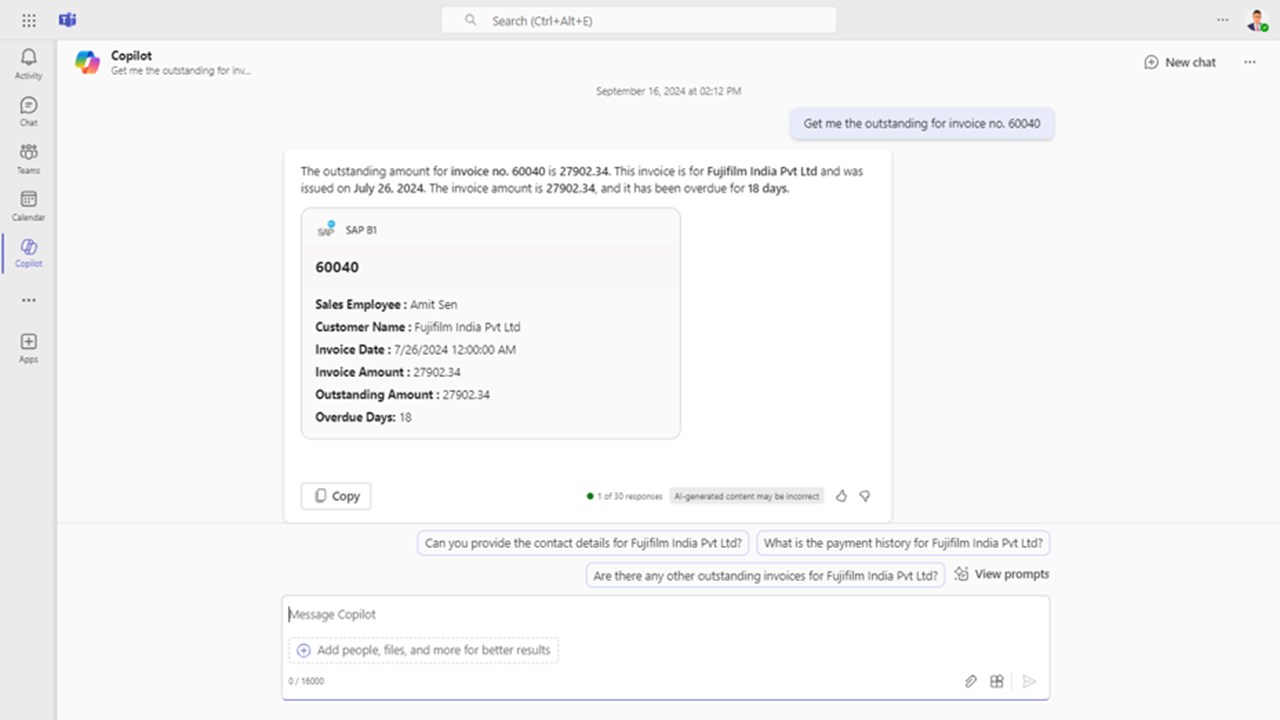The image size is (1280, 720).
Task: Select prompt about other outstanding invoices
Action: point(765,575)
